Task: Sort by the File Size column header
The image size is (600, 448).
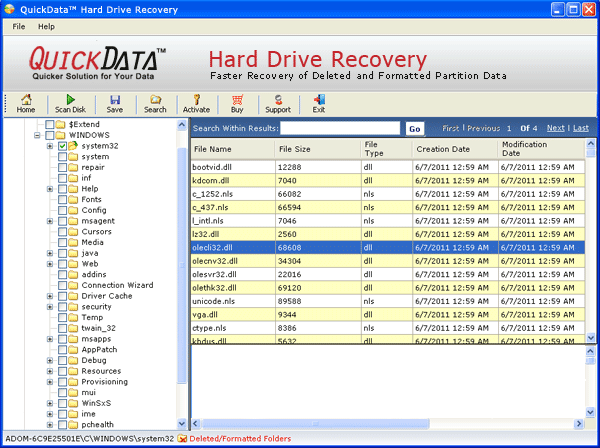Action: (x=318, y=149)
